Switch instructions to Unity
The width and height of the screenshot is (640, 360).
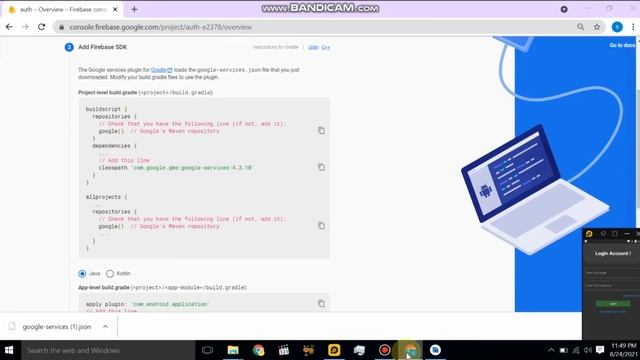click(313, 47)
